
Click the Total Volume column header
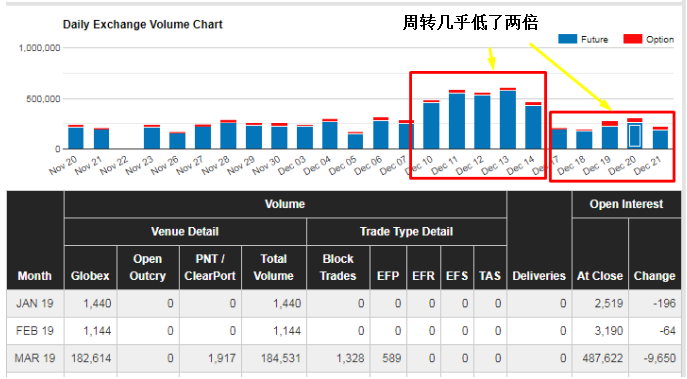(x=274, y=267)
